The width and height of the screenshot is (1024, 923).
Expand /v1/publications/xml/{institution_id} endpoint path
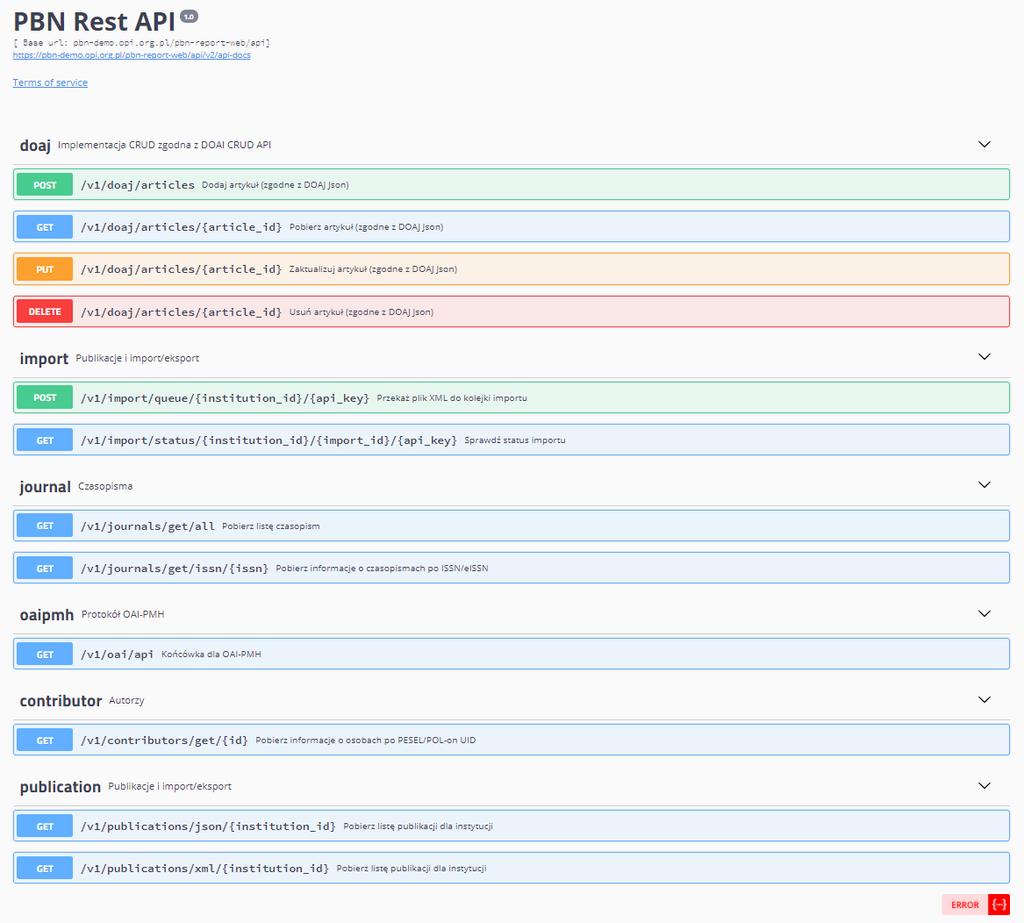(204, 868)
